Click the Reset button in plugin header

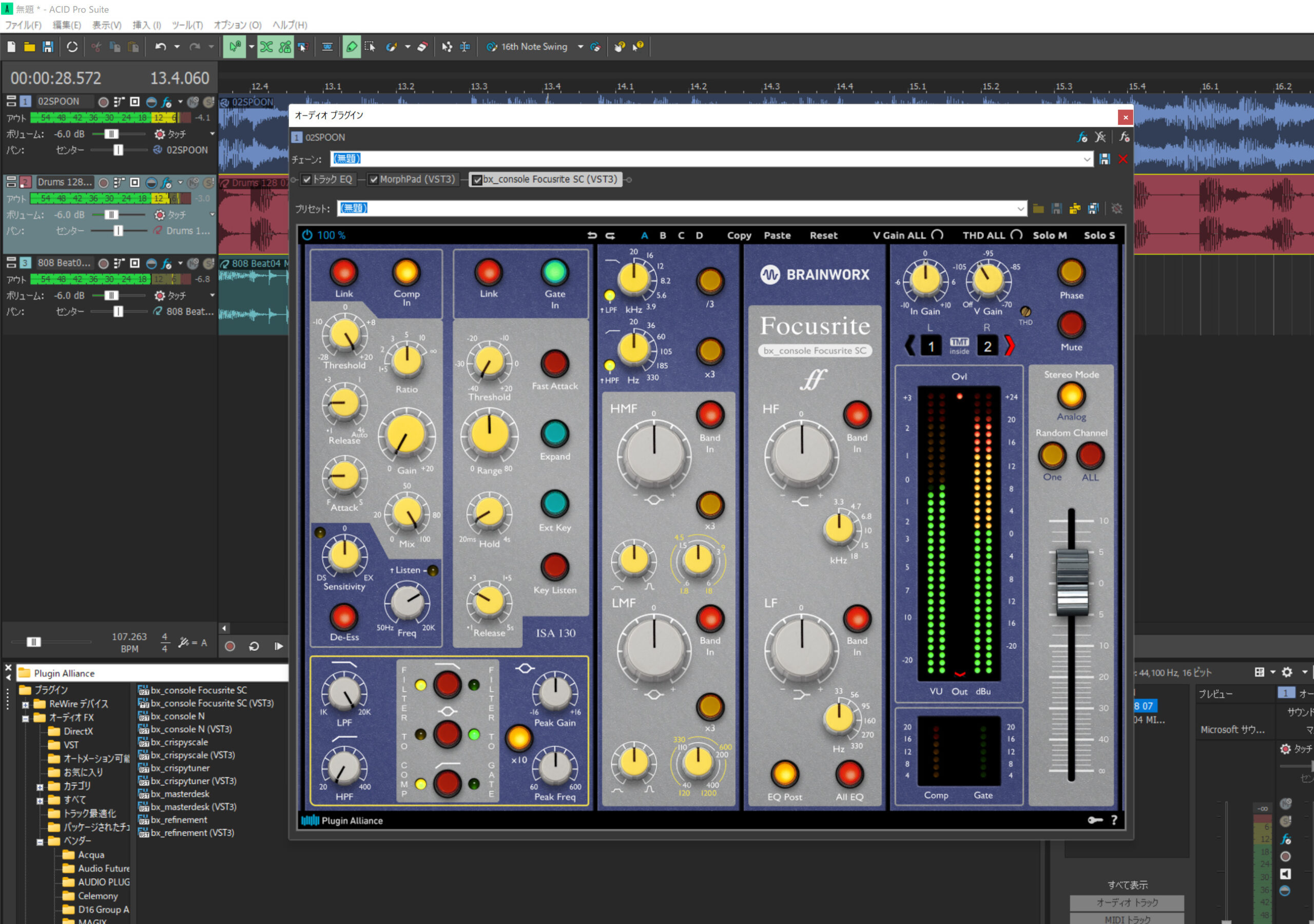pyautogui.click(x=823, y=235)
